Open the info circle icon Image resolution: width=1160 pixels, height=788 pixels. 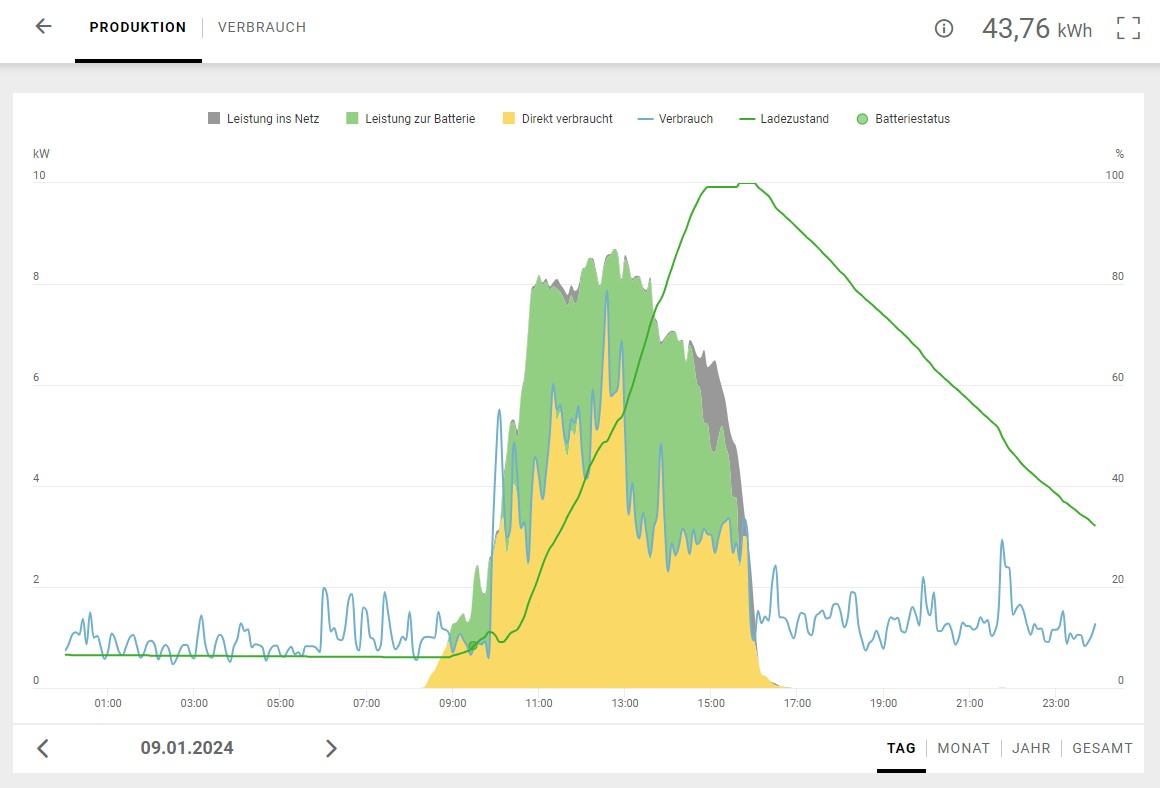(x=943, y=28)
